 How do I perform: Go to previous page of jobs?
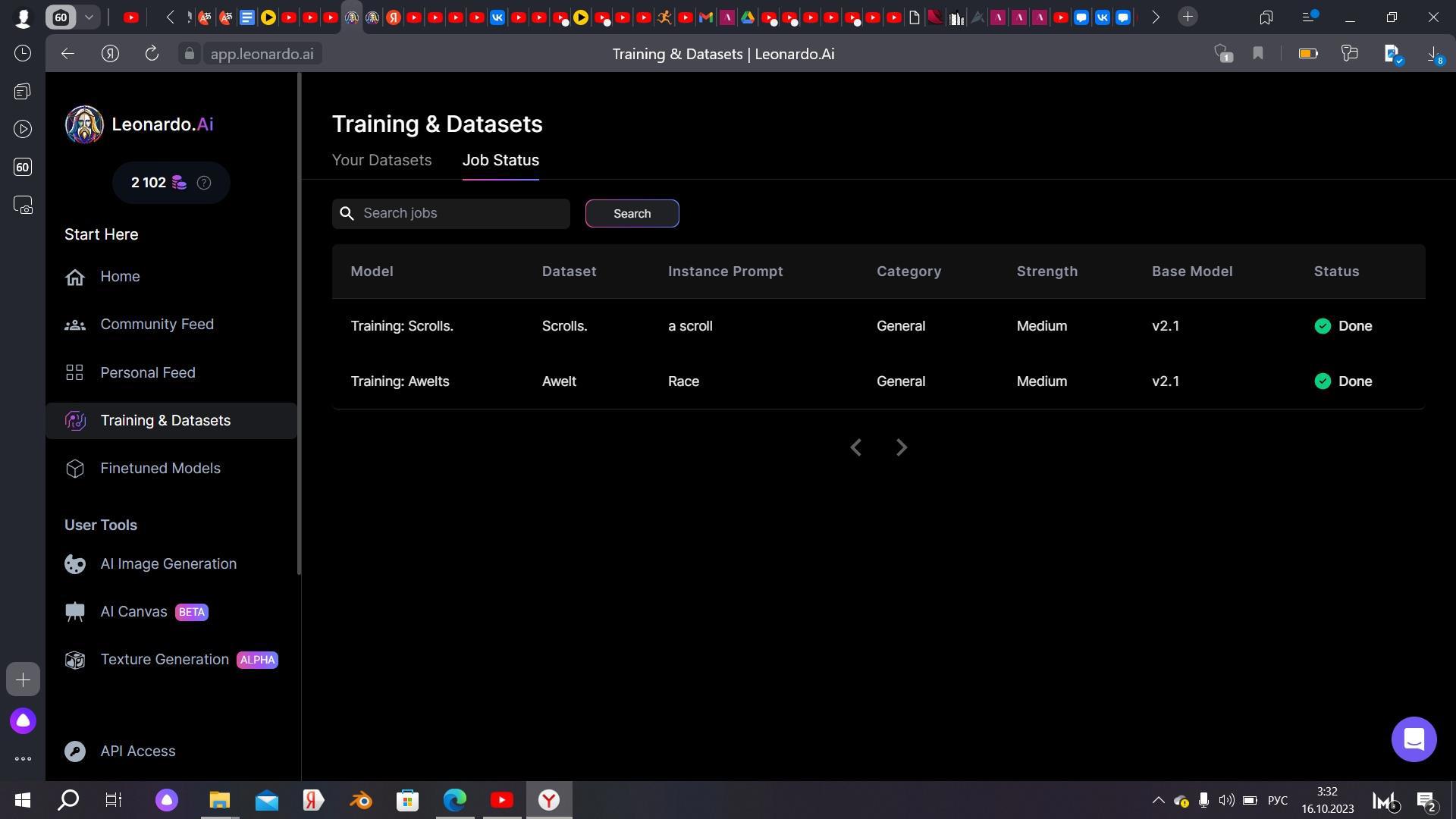tap(856, 448)
